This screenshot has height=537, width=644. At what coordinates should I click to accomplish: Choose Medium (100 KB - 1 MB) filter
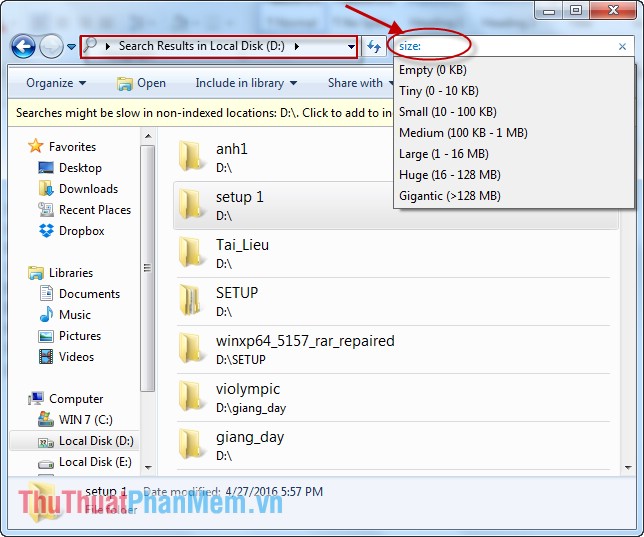(513, 133)
